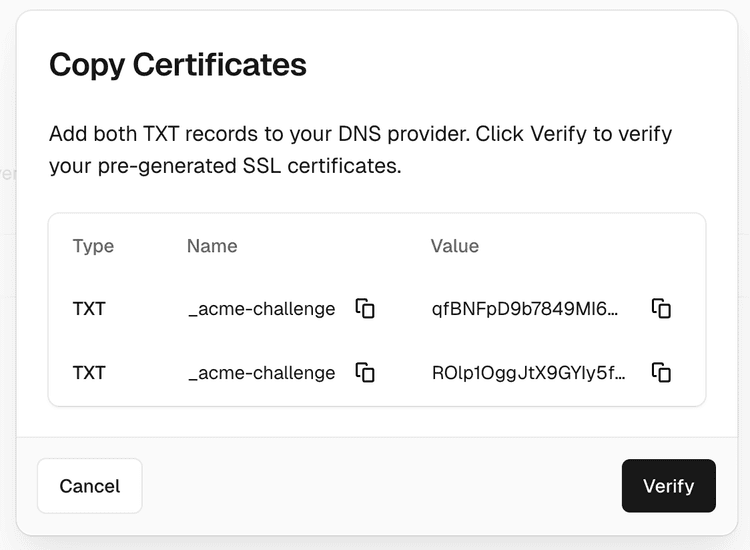Image resolution: width=750 pixels, height=550 pixels.
Task: Select the TXT type in first row
Action: (89, 309)
